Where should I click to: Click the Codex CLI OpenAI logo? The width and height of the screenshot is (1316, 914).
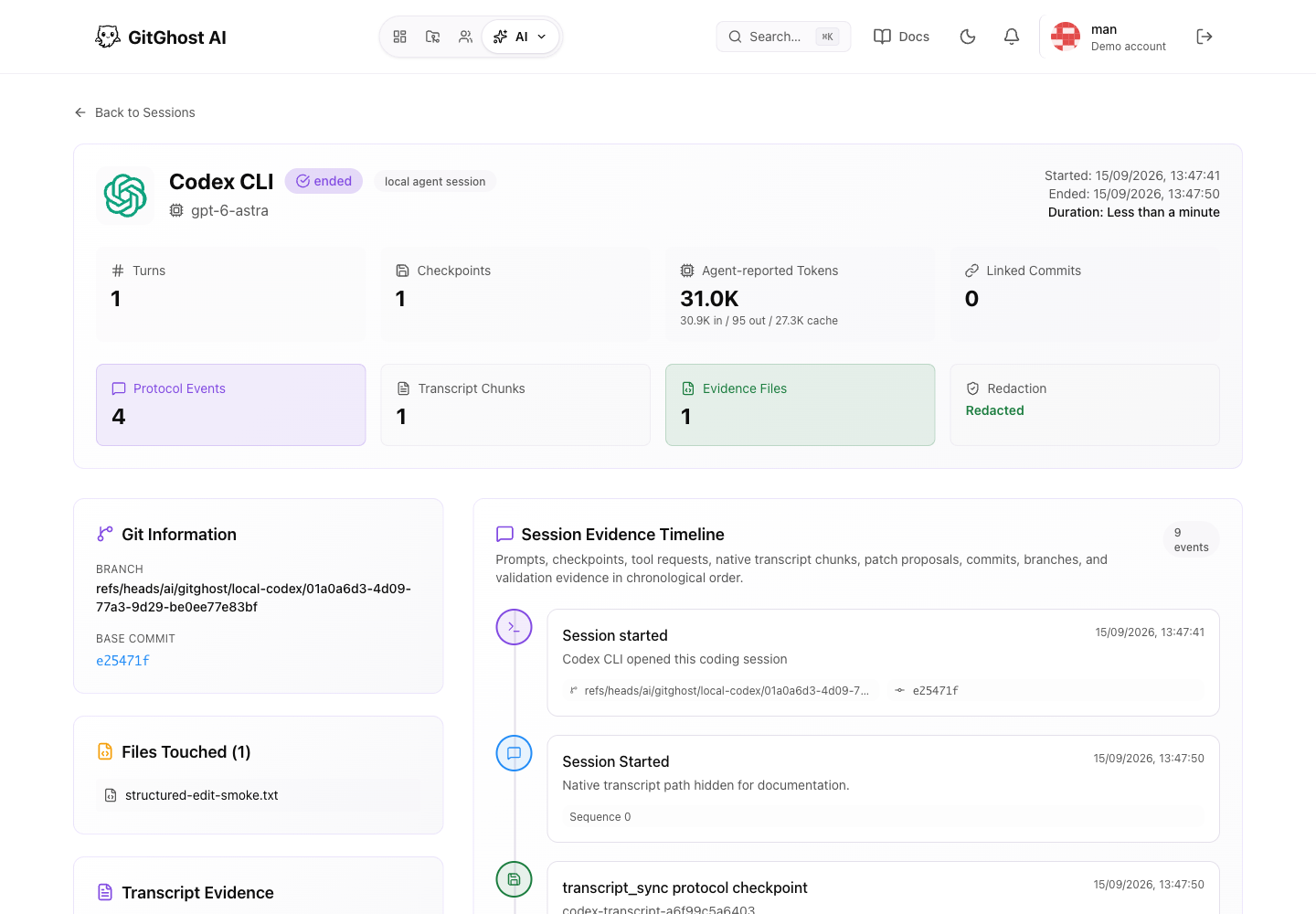tap(125, 196)
